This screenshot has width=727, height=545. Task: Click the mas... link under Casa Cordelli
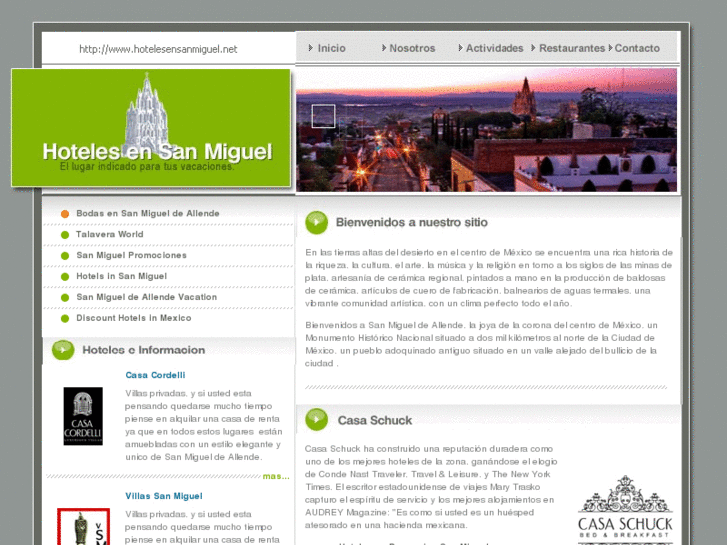tap(276, 476)
